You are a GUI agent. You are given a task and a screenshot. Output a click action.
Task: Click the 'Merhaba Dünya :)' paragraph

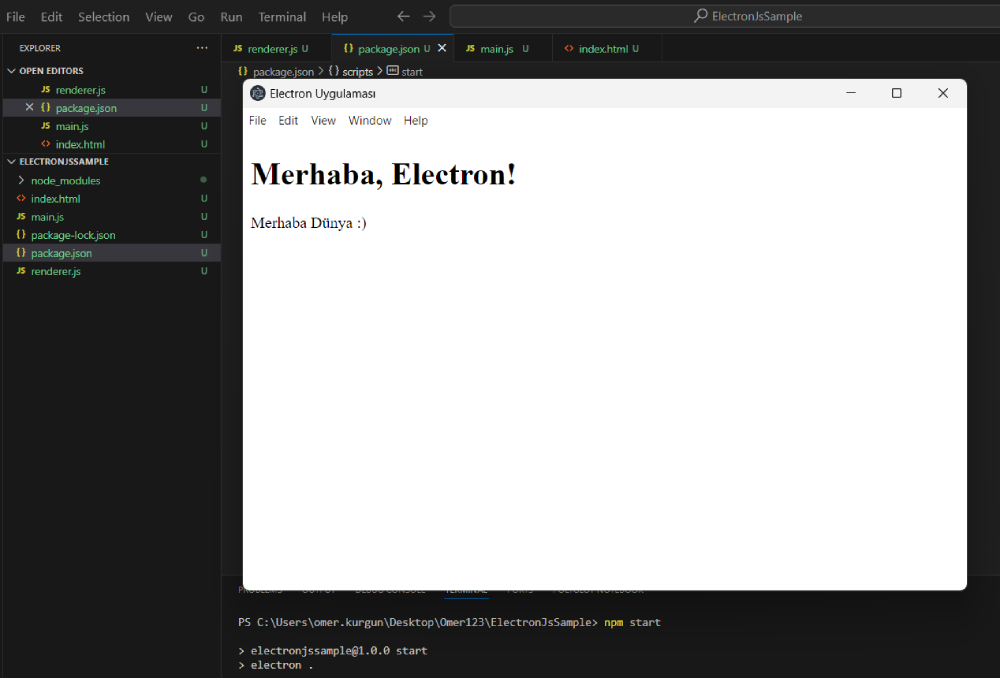pos(309,223)
